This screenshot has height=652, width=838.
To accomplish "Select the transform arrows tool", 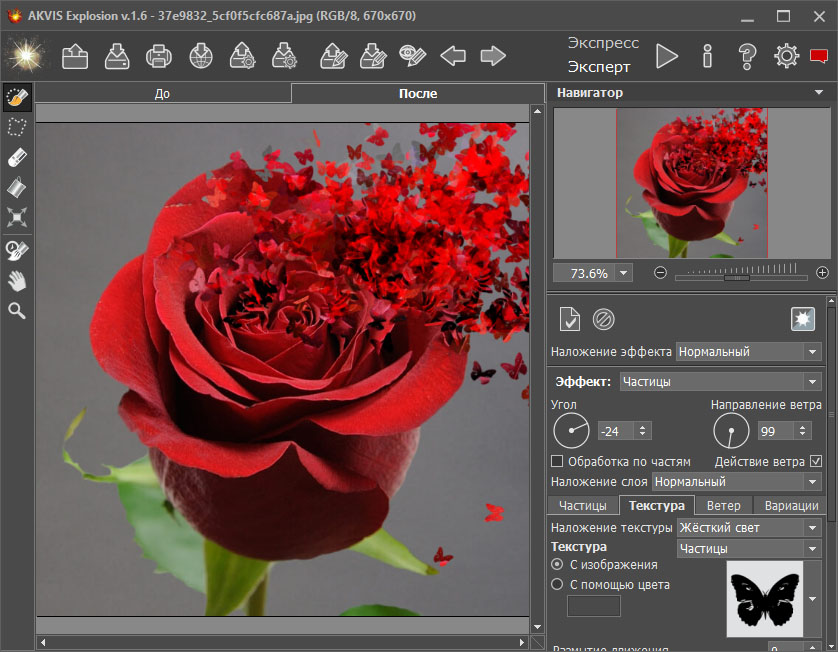I will 17,218.
